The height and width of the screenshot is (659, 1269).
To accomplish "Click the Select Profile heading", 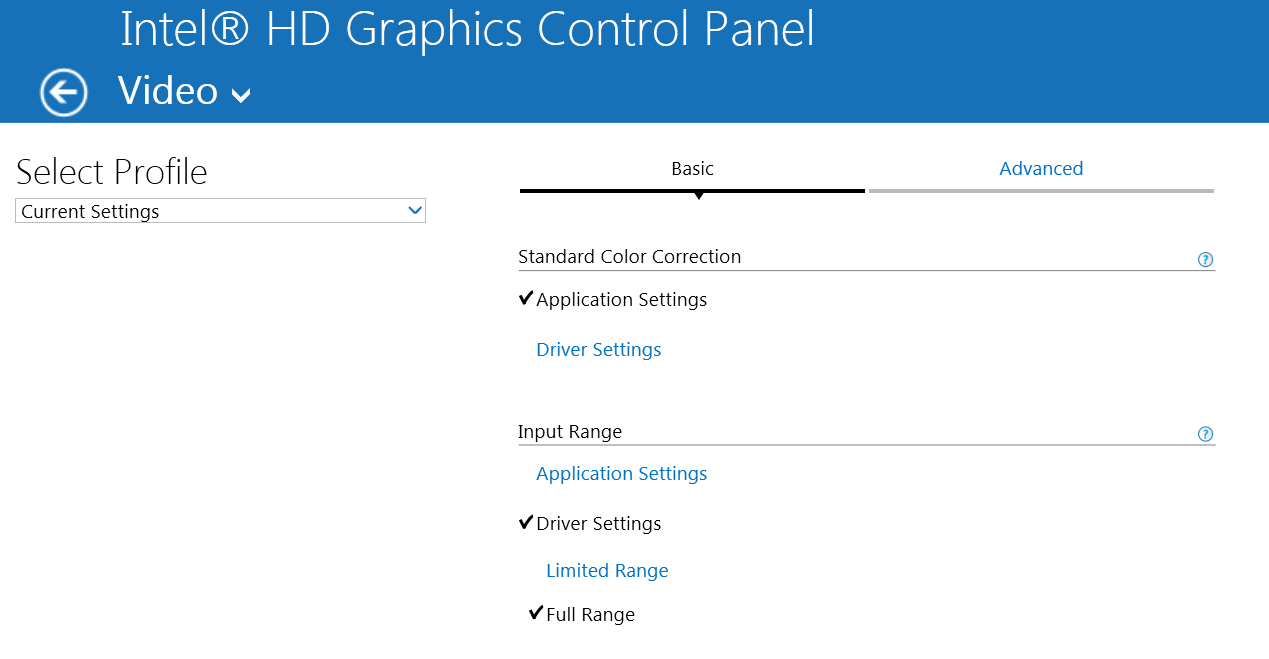I will pyautogui.click(x=112, y=172).
